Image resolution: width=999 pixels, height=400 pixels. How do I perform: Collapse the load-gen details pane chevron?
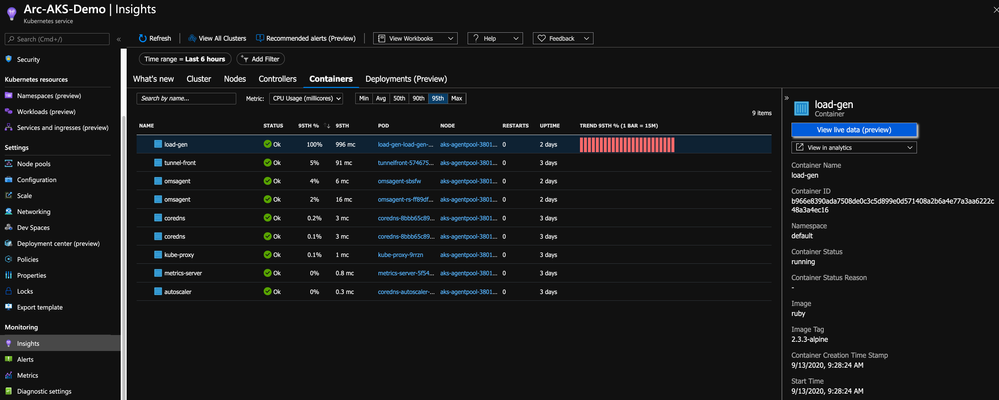[x=786, y=98]
